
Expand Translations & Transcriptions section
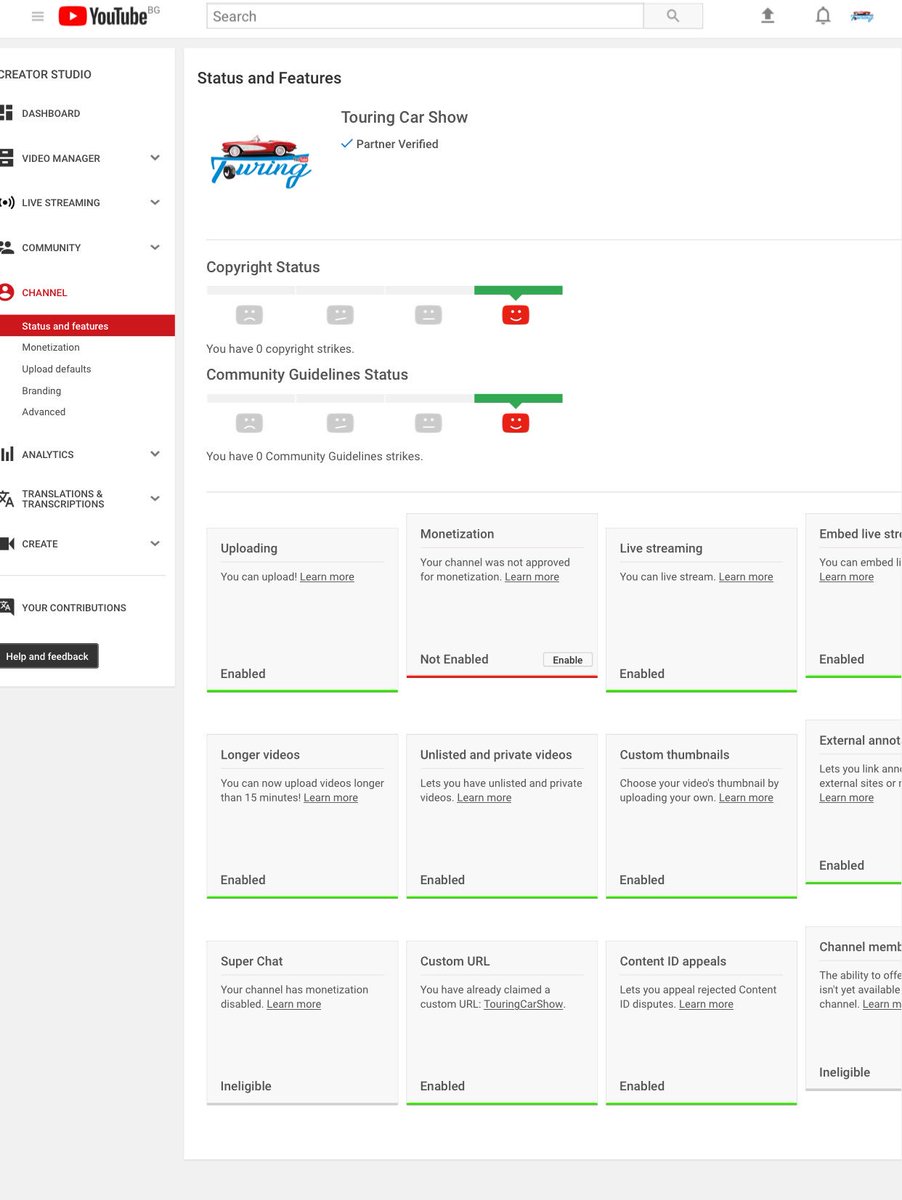pyautogui.click(x=155, y=499)
